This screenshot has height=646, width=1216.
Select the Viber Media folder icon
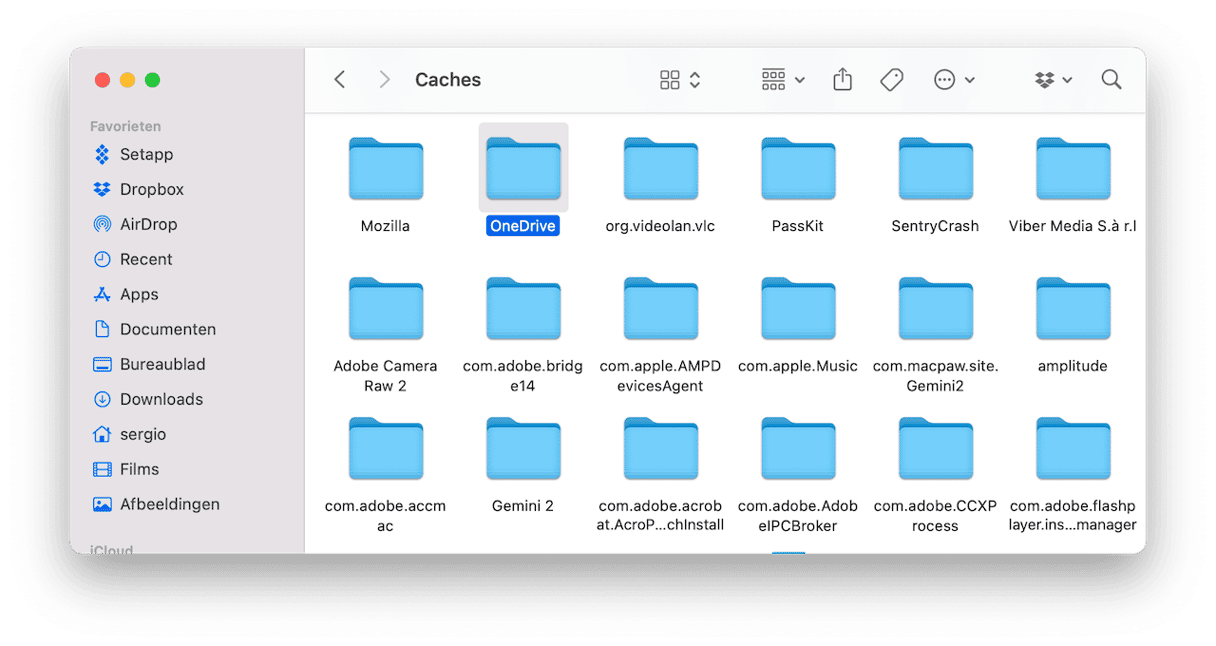coord(1073,169)
